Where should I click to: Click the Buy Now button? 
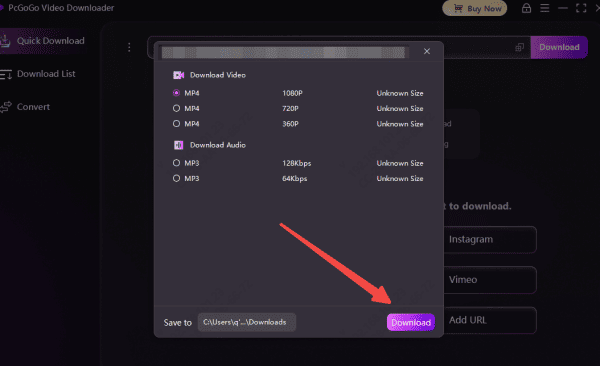(474, 8)
